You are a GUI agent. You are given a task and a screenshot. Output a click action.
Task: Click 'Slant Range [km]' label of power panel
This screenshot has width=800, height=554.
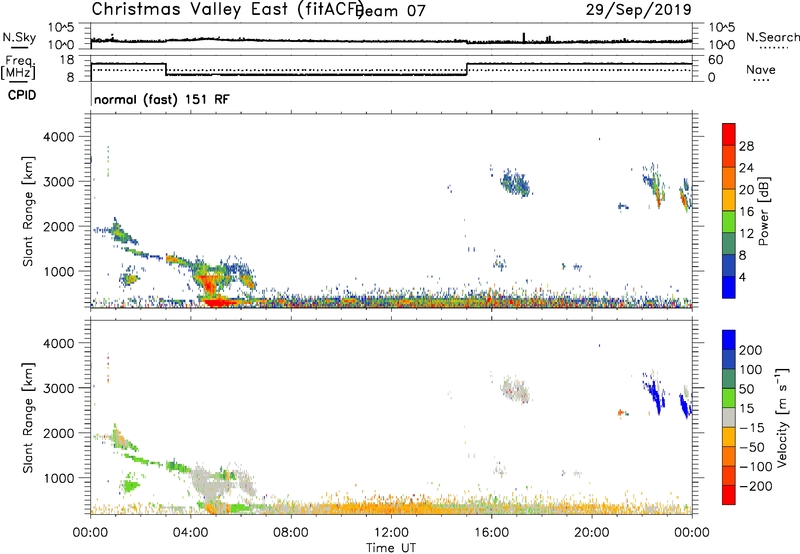click(x=28, y=211)
